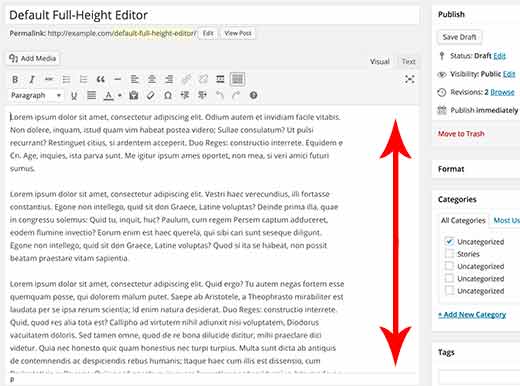Insert a numbered list
520x386 pixels.
click(x=83, y=79)
